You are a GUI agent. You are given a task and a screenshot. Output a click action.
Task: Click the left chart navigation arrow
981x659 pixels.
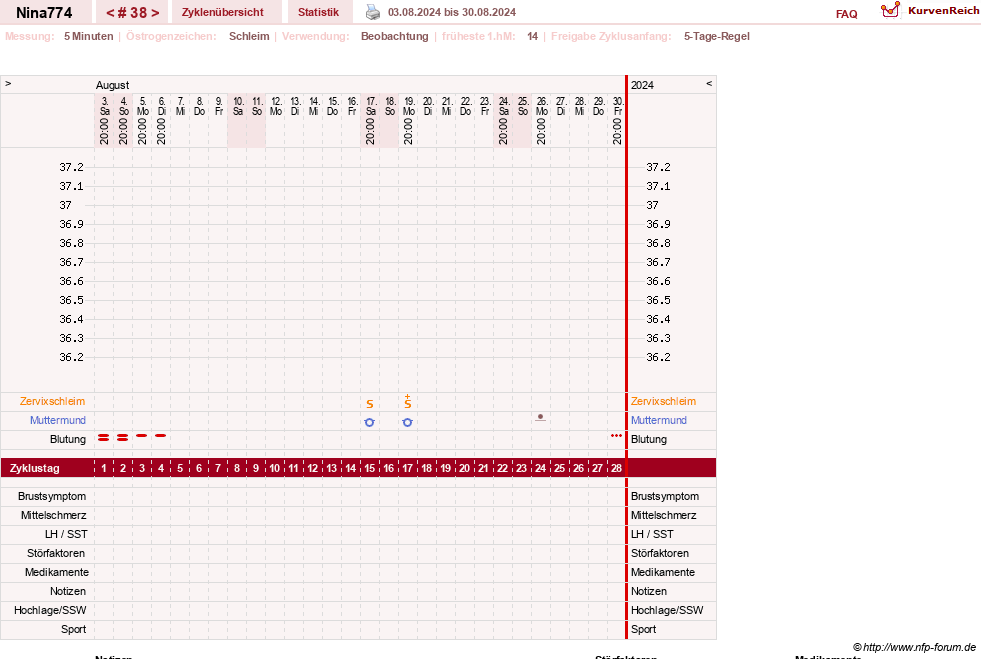tap(8, 83)
